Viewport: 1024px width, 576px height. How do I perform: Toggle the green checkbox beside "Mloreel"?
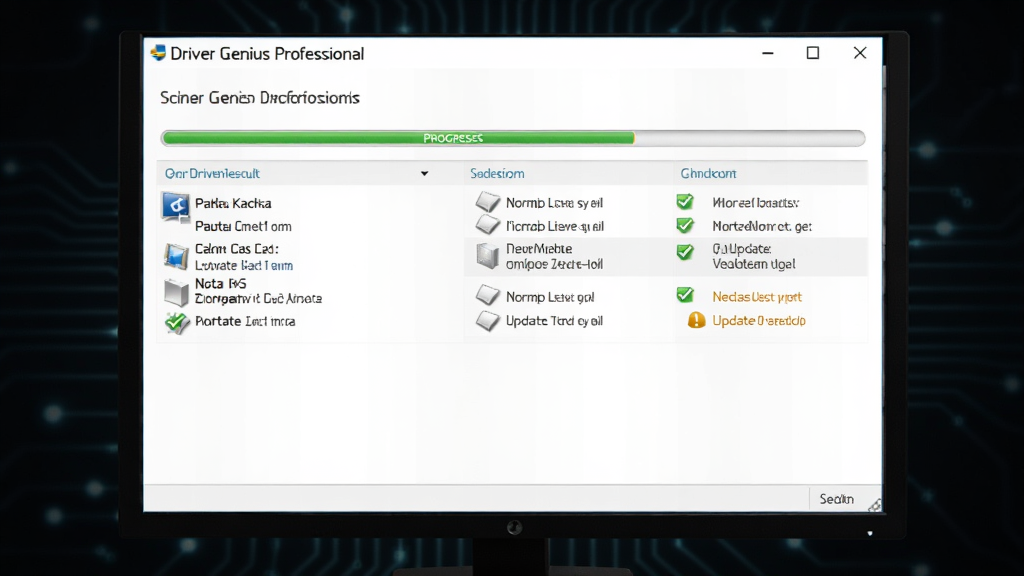point(685,202)
